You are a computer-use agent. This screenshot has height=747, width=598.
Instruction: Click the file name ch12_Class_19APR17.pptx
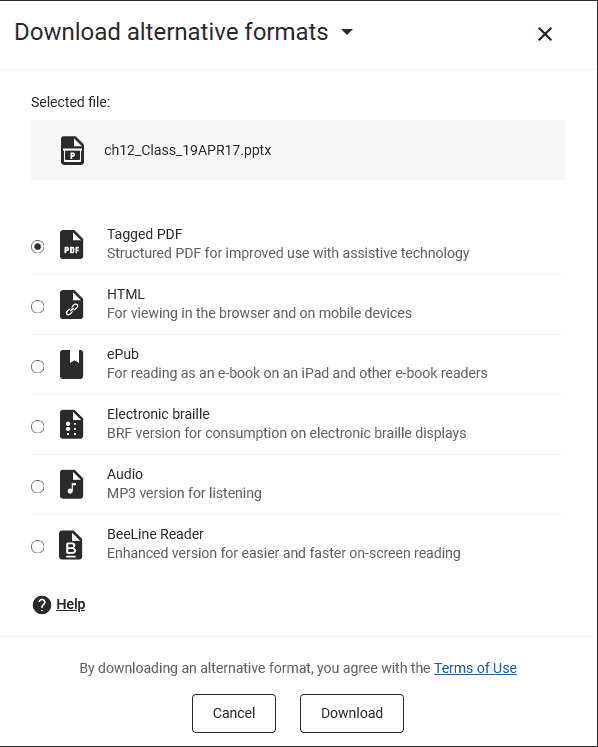pyautogui.click(x=188, y=151)
